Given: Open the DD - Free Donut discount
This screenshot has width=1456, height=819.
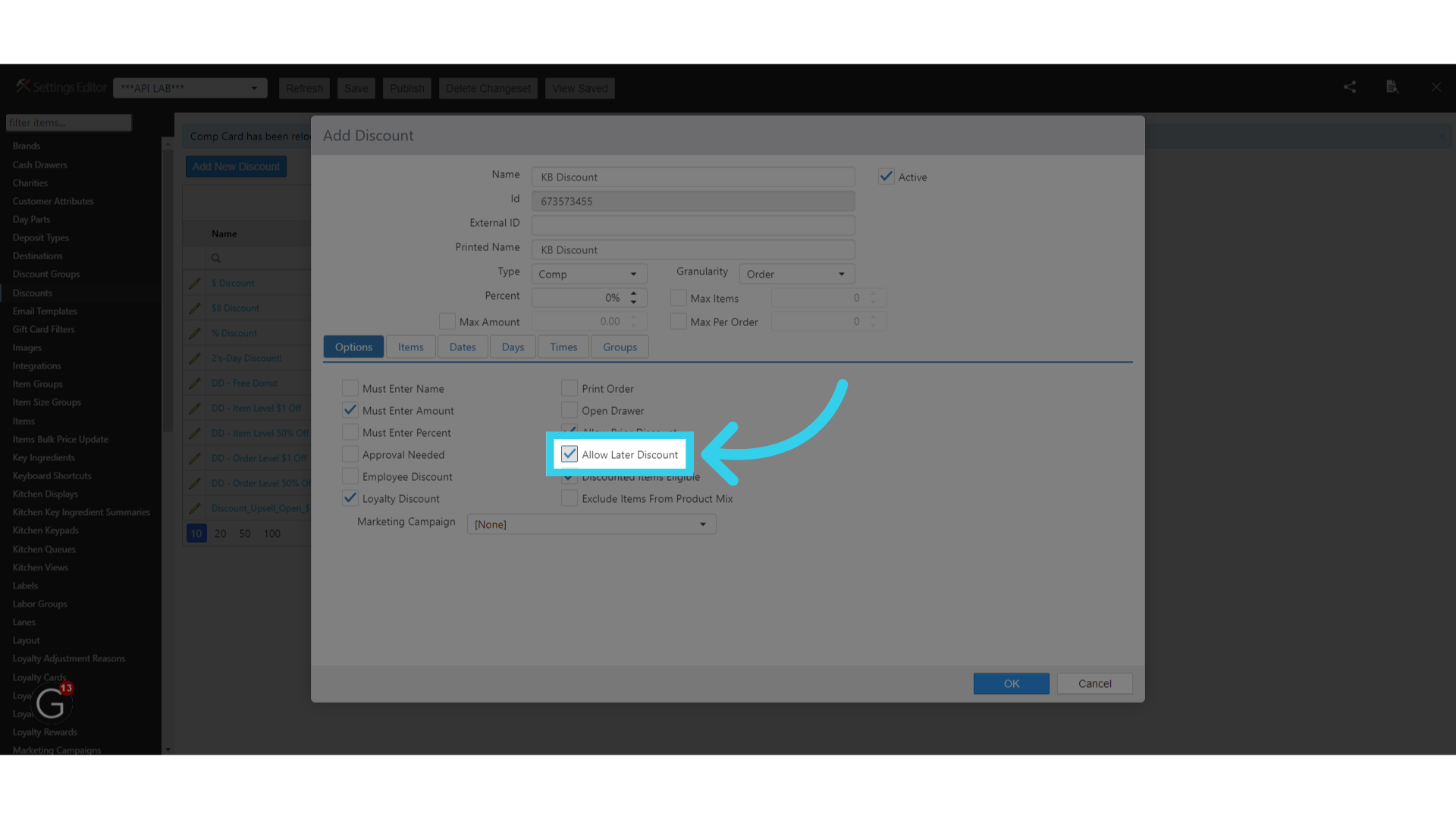Looking at the screenshot, I should point(244,383).
